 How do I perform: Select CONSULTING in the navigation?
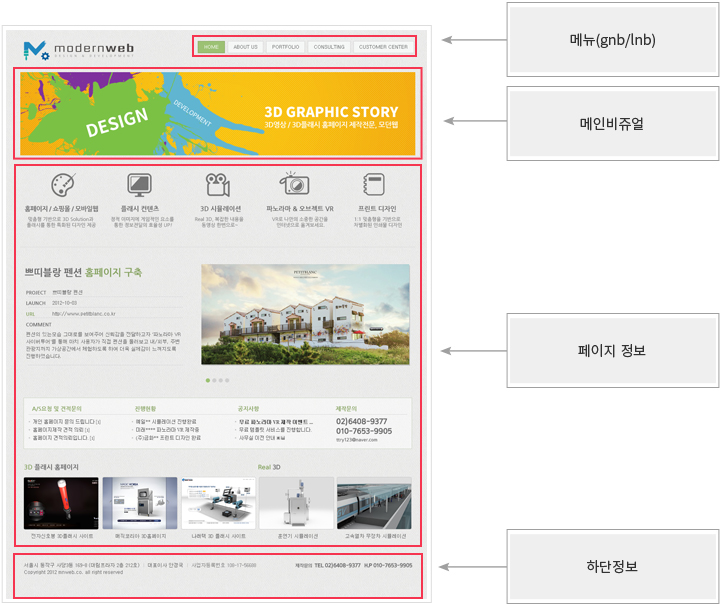pos(328,47)
